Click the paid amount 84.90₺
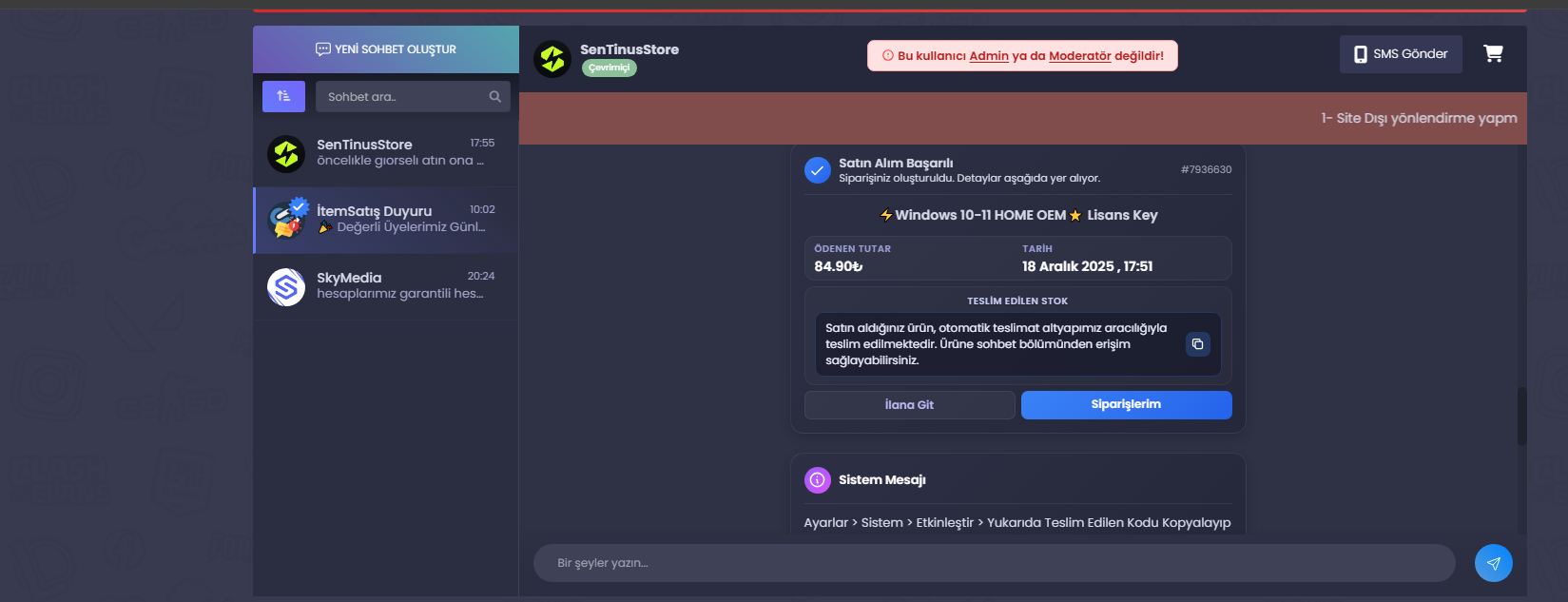 [x=839, y=266]
